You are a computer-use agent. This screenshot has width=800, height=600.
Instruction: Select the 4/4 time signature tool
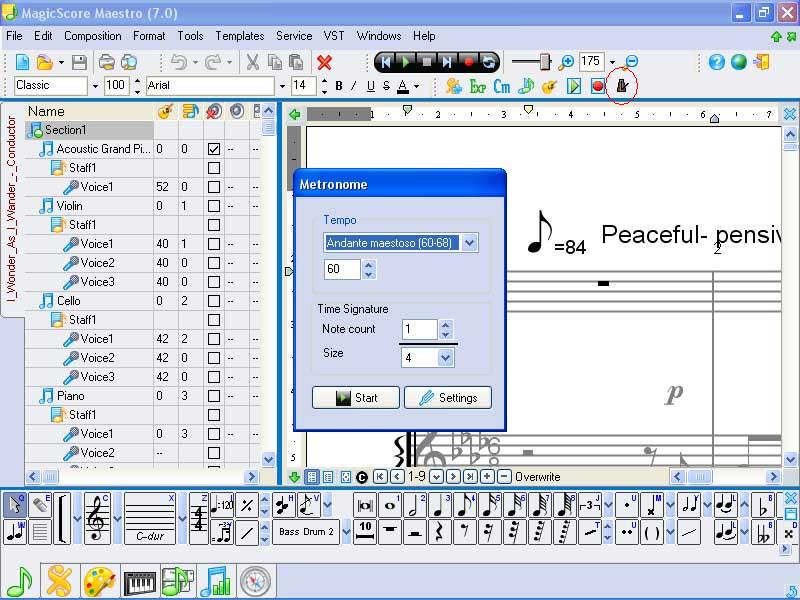point(199,518)
